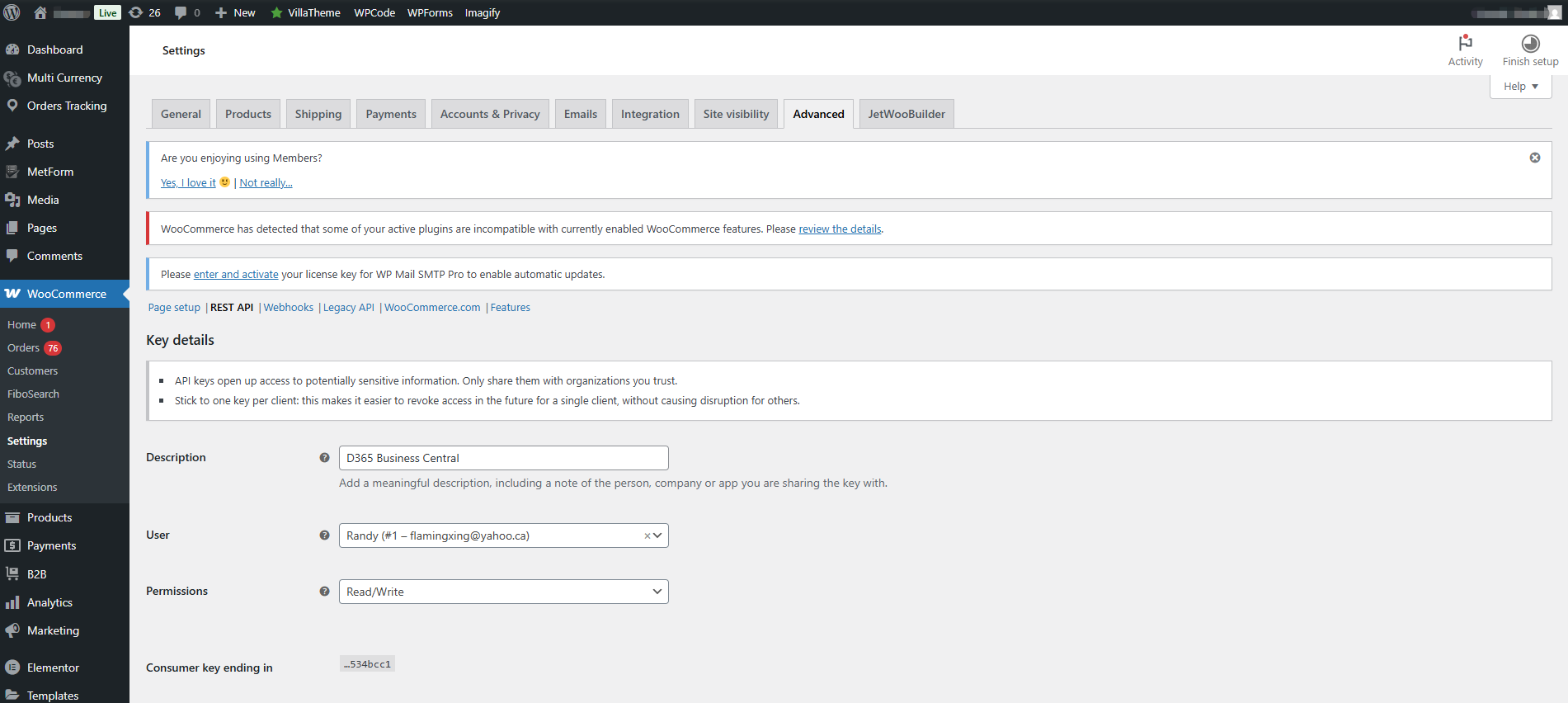Open the site home icon

tap(40, 12)
